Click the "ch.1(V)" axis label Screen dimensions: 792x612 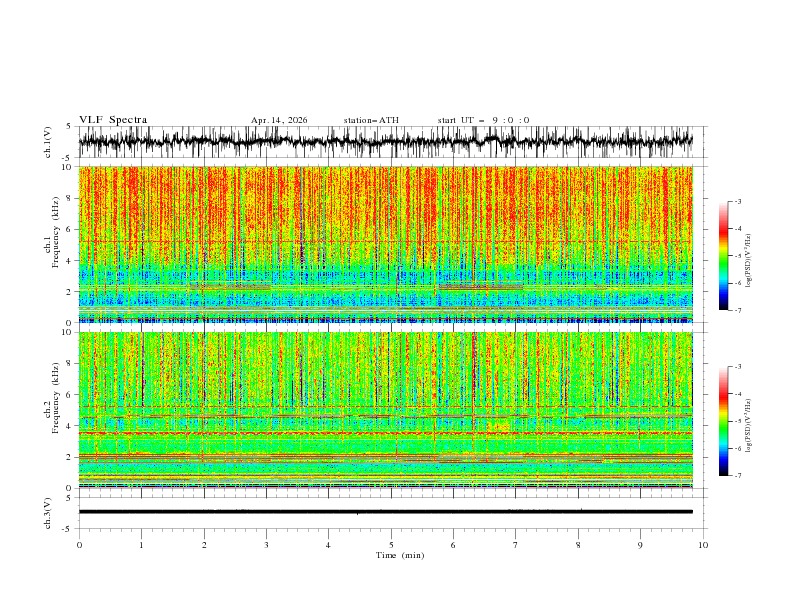tap(48, 142)
